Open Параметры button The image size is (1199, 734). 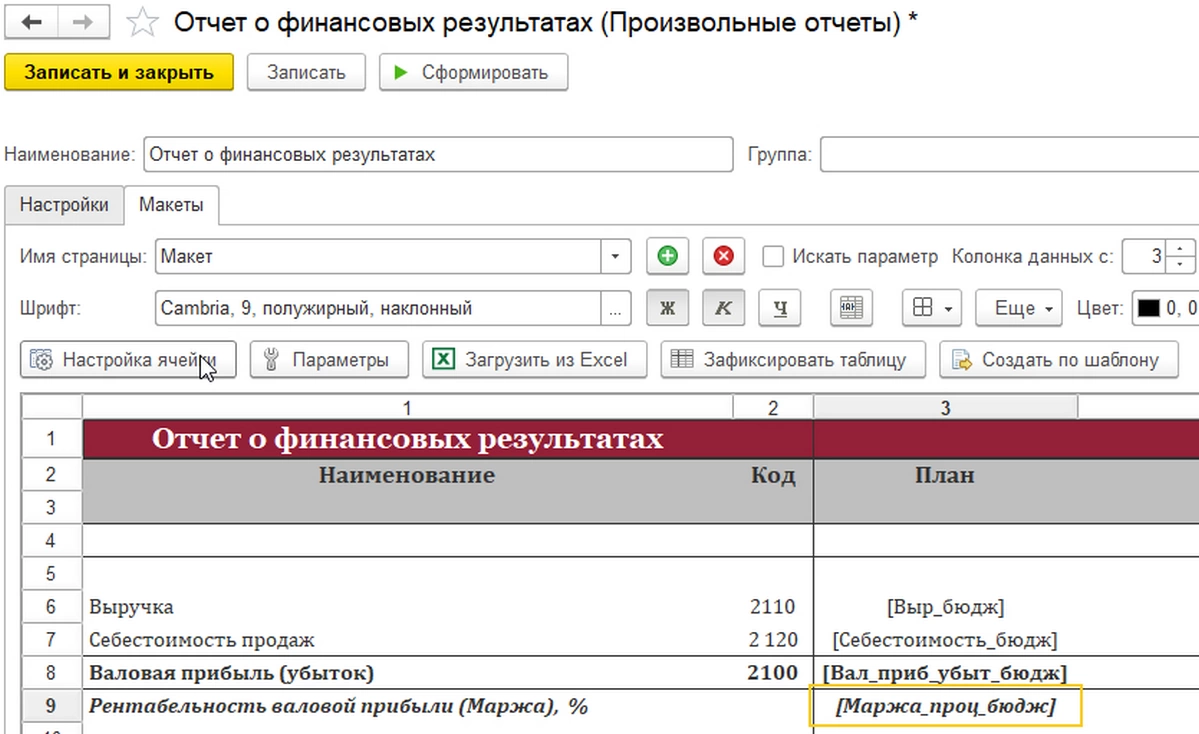(x=329, y=359)
